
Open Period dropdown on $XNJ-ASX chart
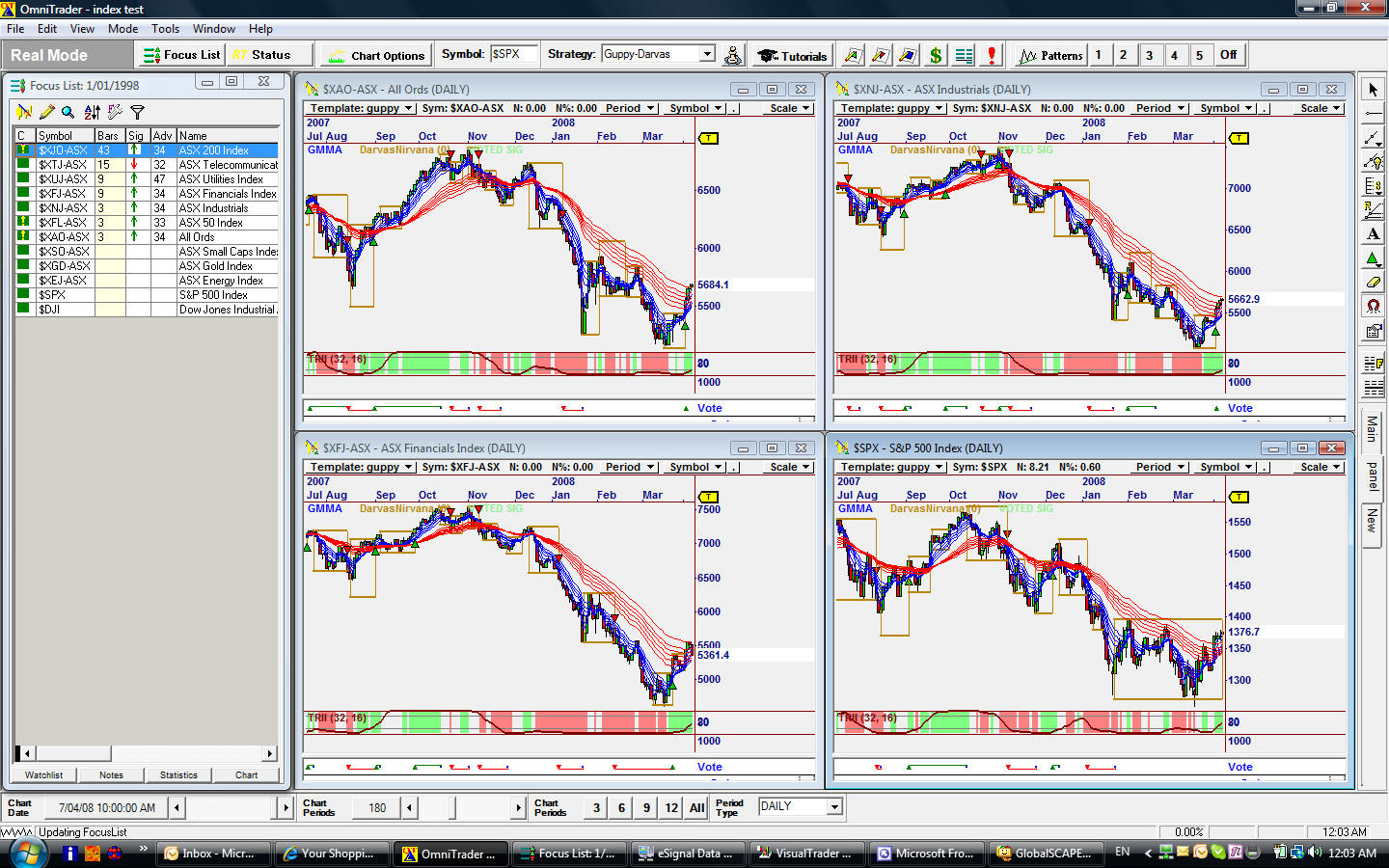tap(1159, 108)
